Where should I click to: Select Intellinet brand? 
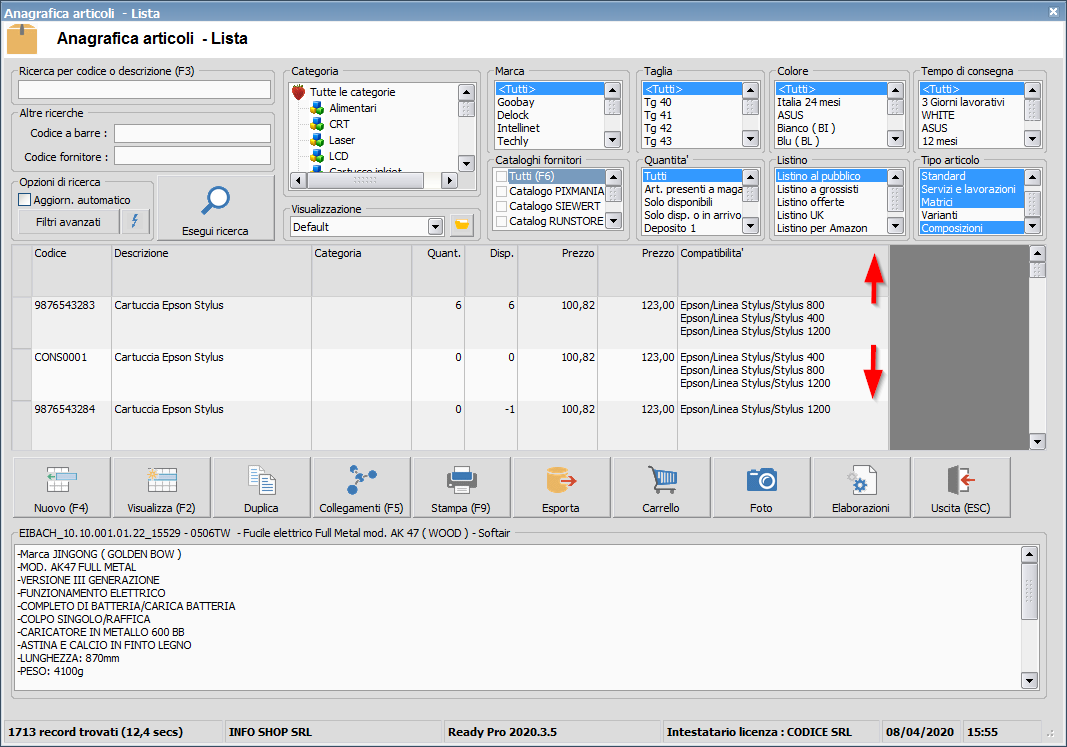[x=519, y=128]
